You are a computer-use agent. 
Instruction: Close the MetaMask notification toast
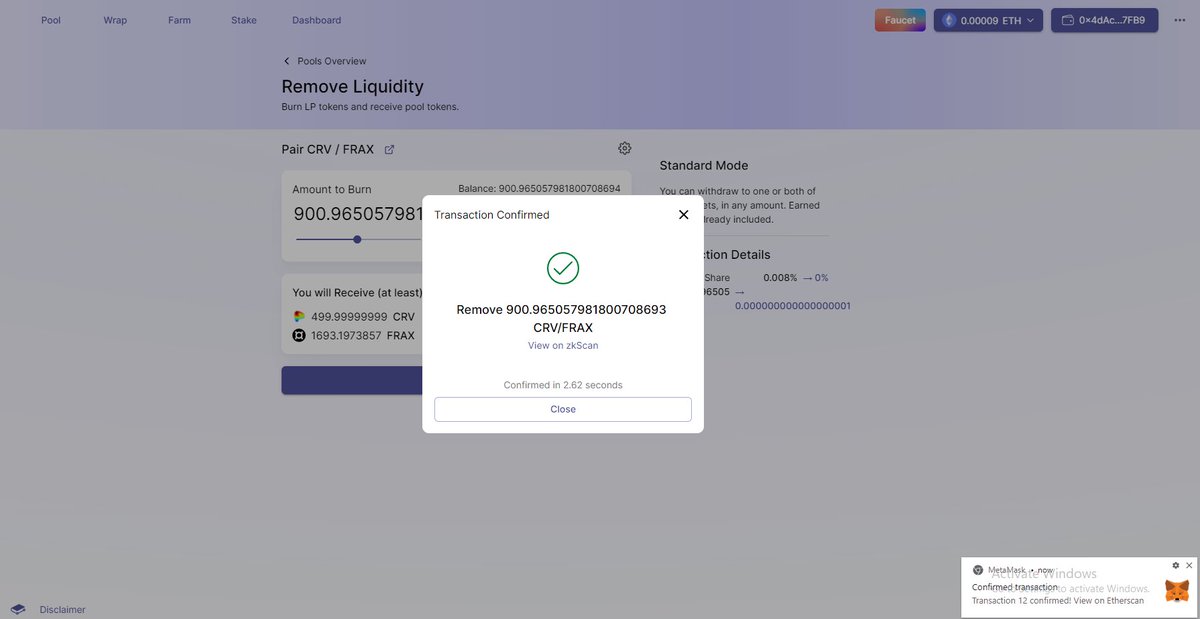tap(1188, 565)
